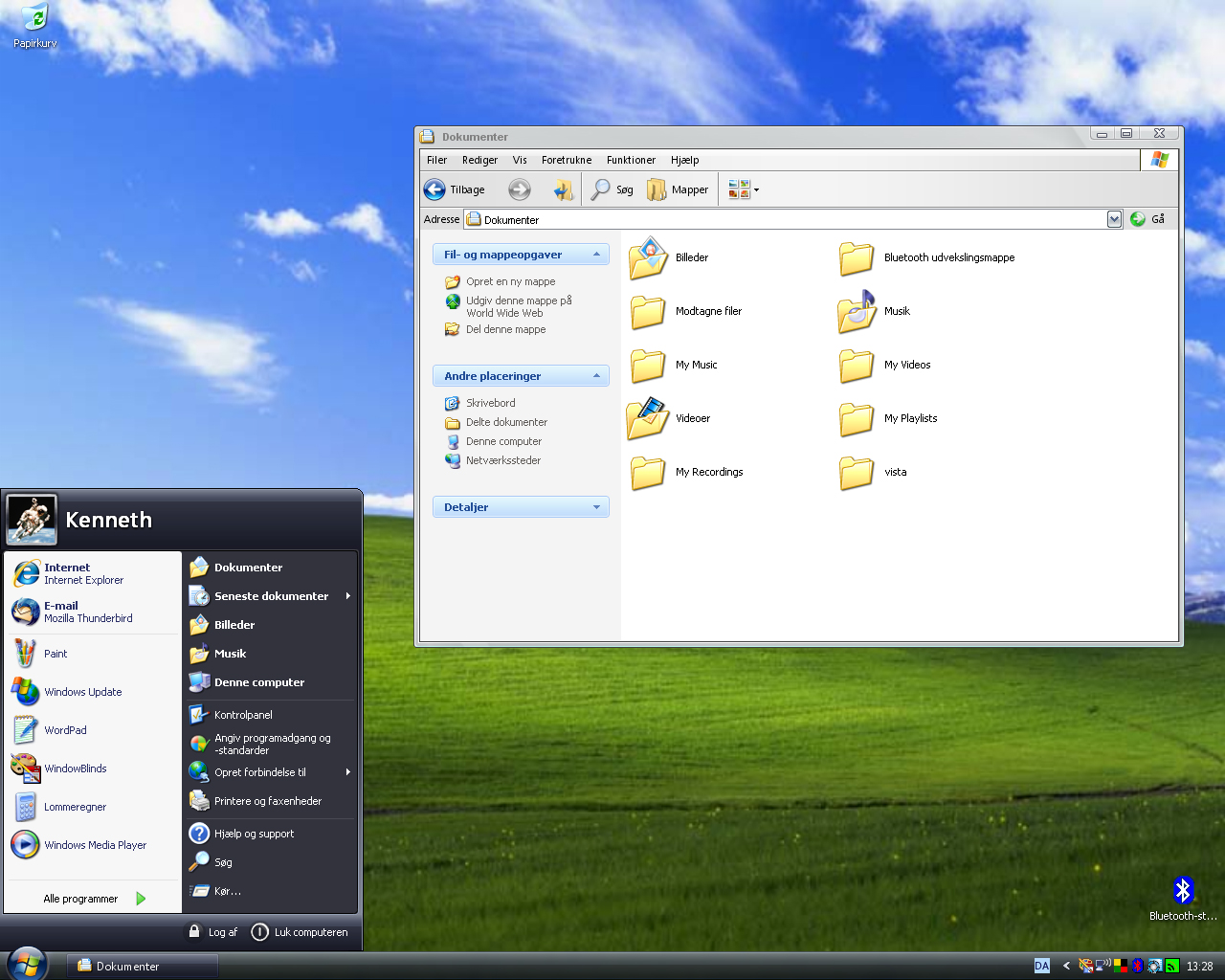
Task: Expand the Detaljer panel
Action: tap(596, 507)
